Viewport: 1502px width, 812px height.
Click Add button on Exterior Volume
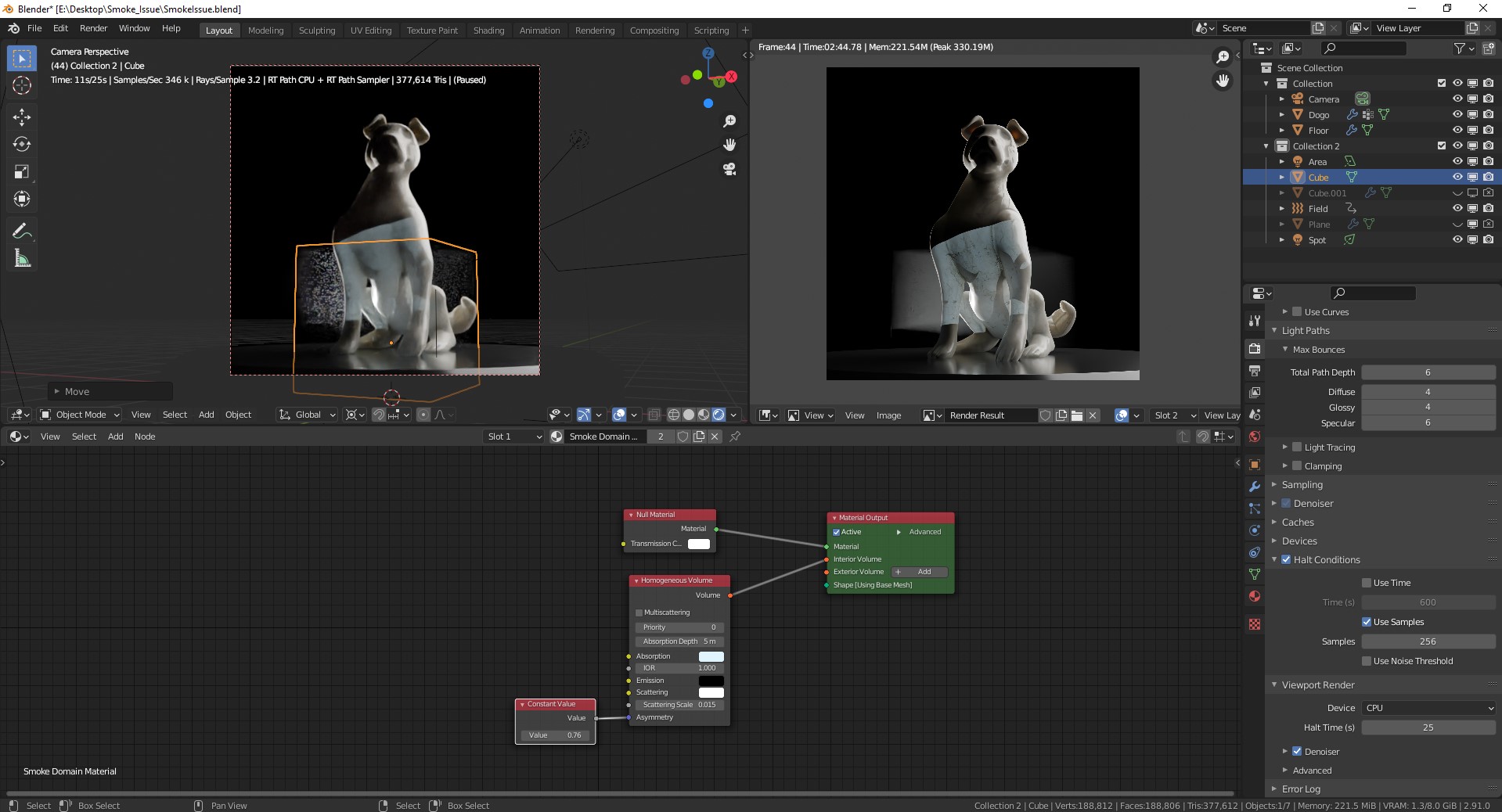(920, 572)
